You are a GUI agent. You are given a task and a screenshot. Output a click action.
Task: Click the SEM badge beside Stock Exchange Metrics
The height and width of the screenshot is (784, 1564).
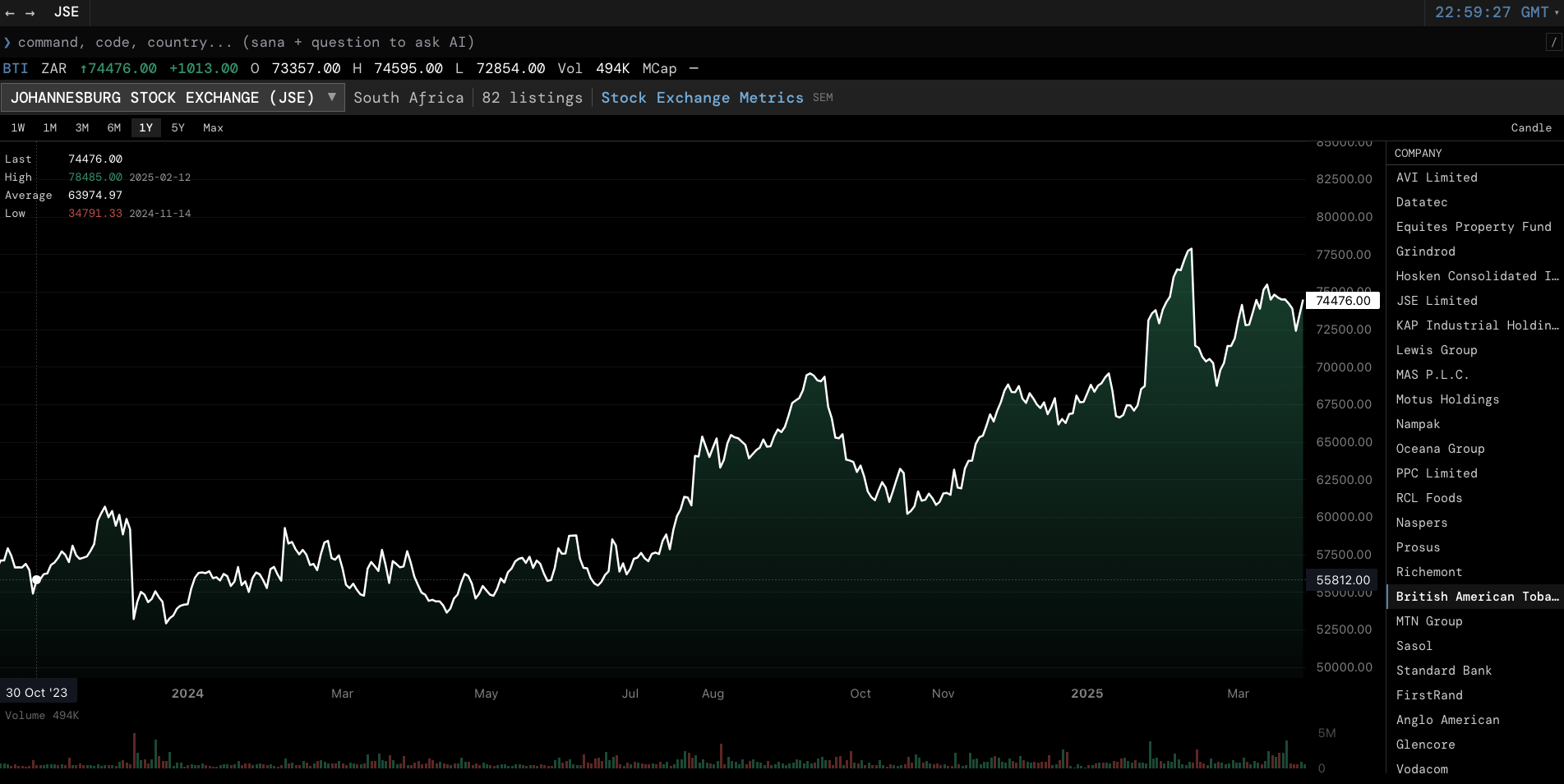pyautogui.click(x=822, y=97)
